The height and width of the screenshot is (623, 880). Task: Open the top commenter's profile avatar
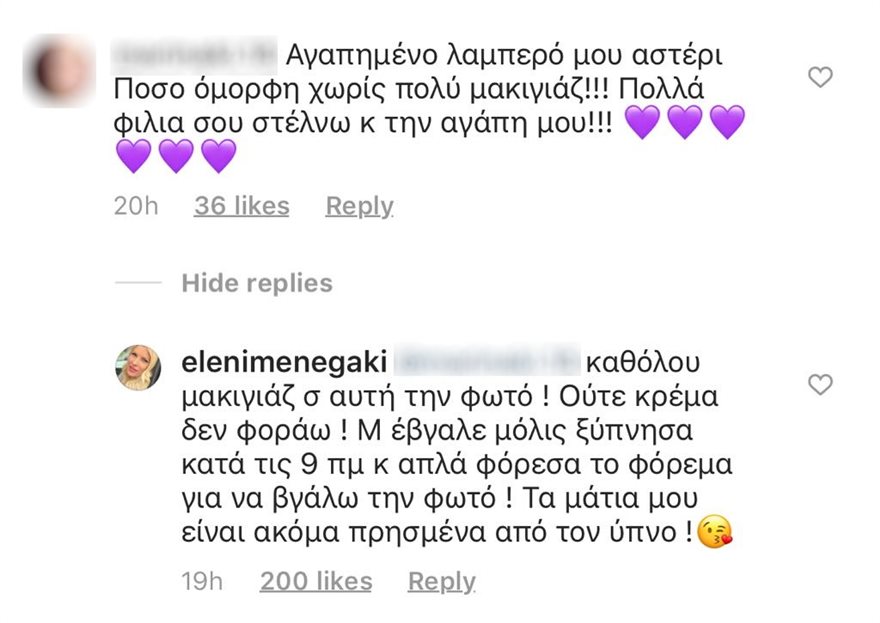pos(57,58)
